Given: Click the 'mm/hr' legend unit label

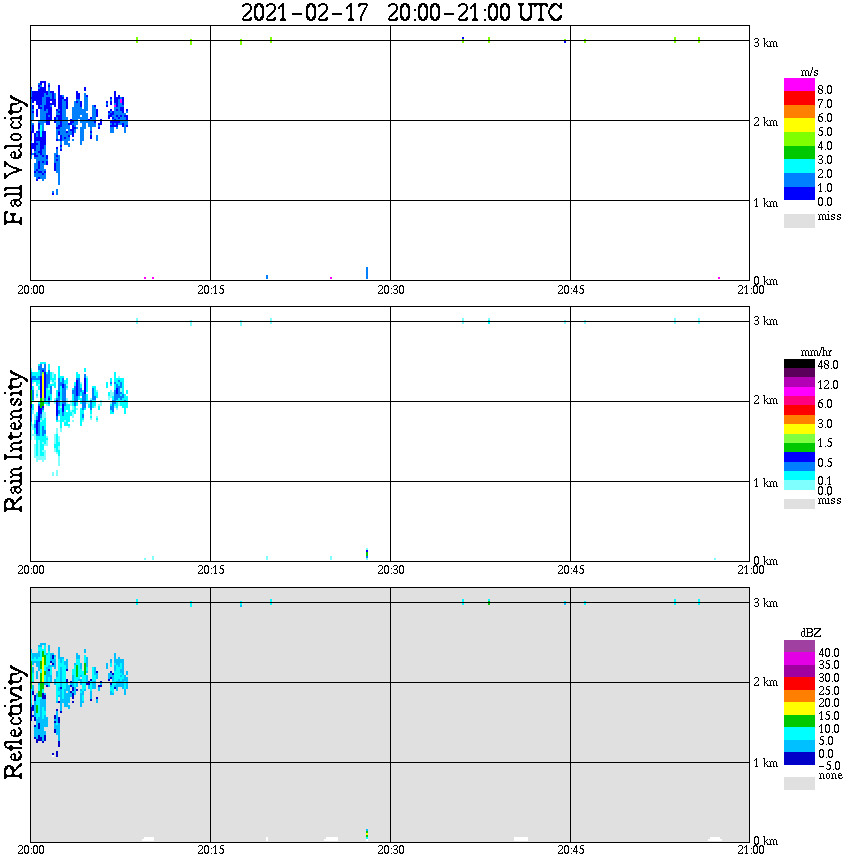Looking at the screenshot, I should pos(816,352).
